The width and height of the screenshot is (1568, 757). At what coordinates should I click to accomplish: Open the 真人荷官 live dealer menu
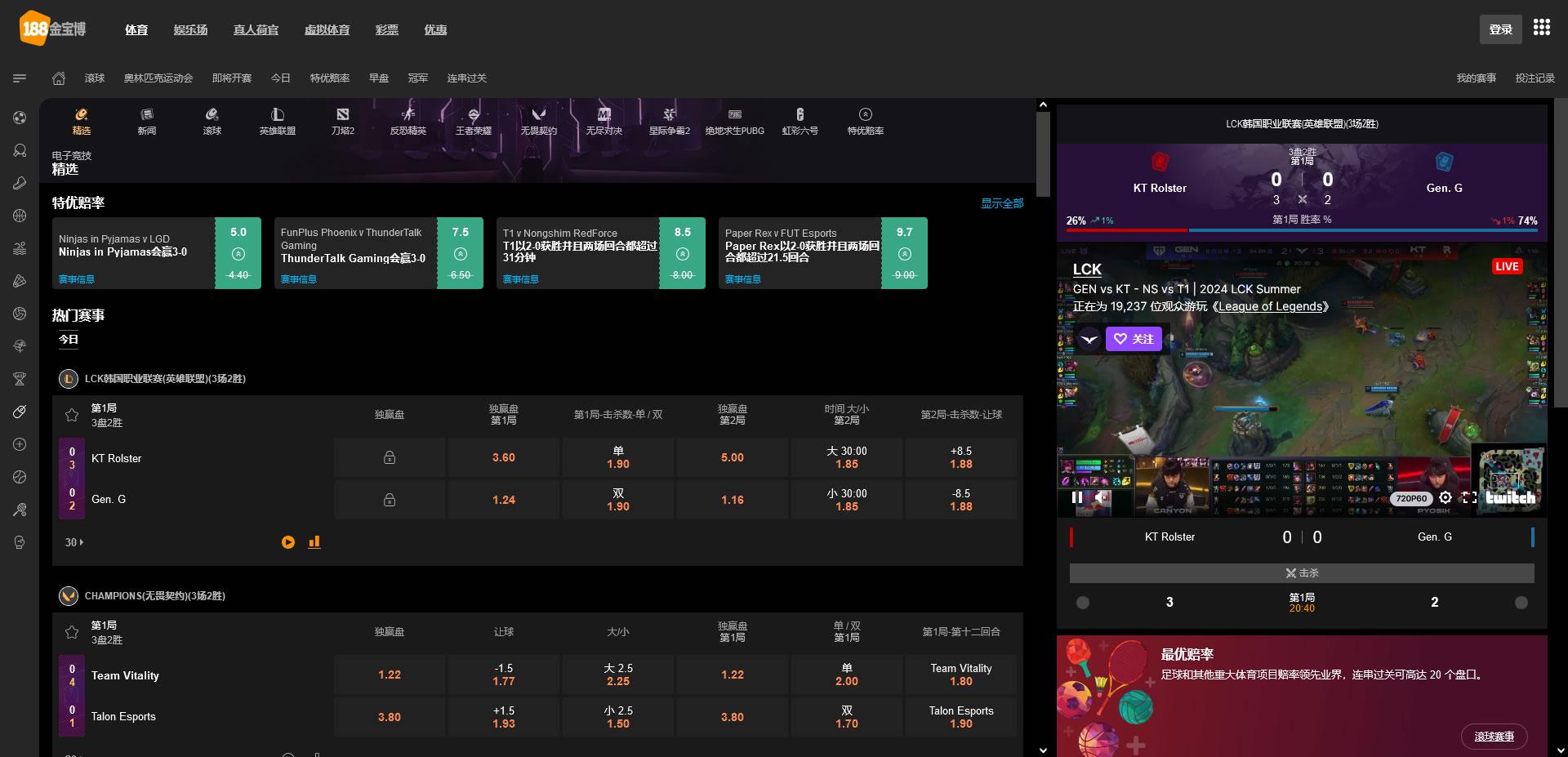[x=256, y=29]
